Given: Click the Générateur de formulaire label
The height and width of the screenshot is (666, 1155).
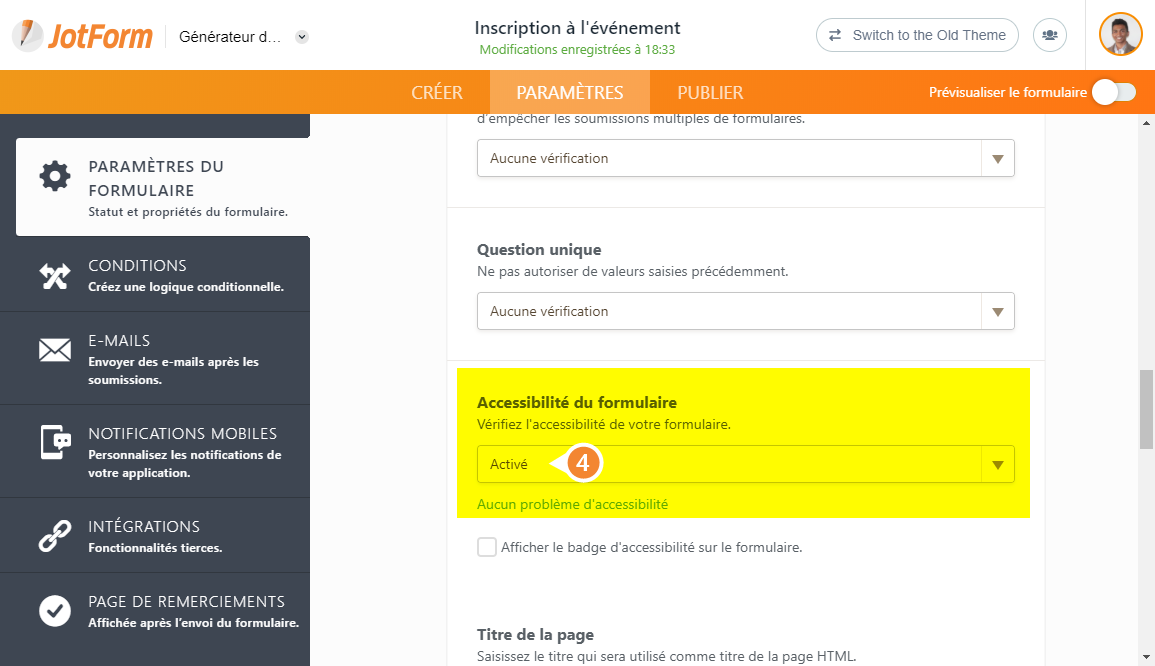Looking at the screenshot, I should (230, 37).
